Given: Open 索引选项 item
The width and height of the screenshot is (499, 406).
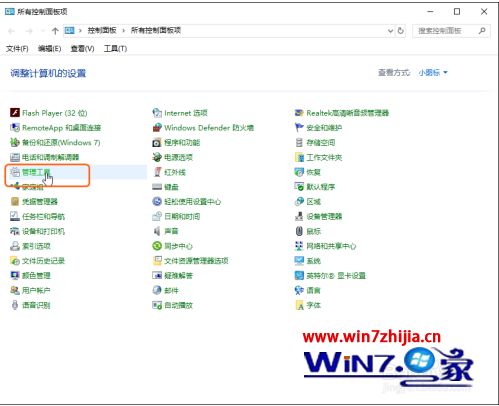Looking at the screenshot, I should coord(30,246).
